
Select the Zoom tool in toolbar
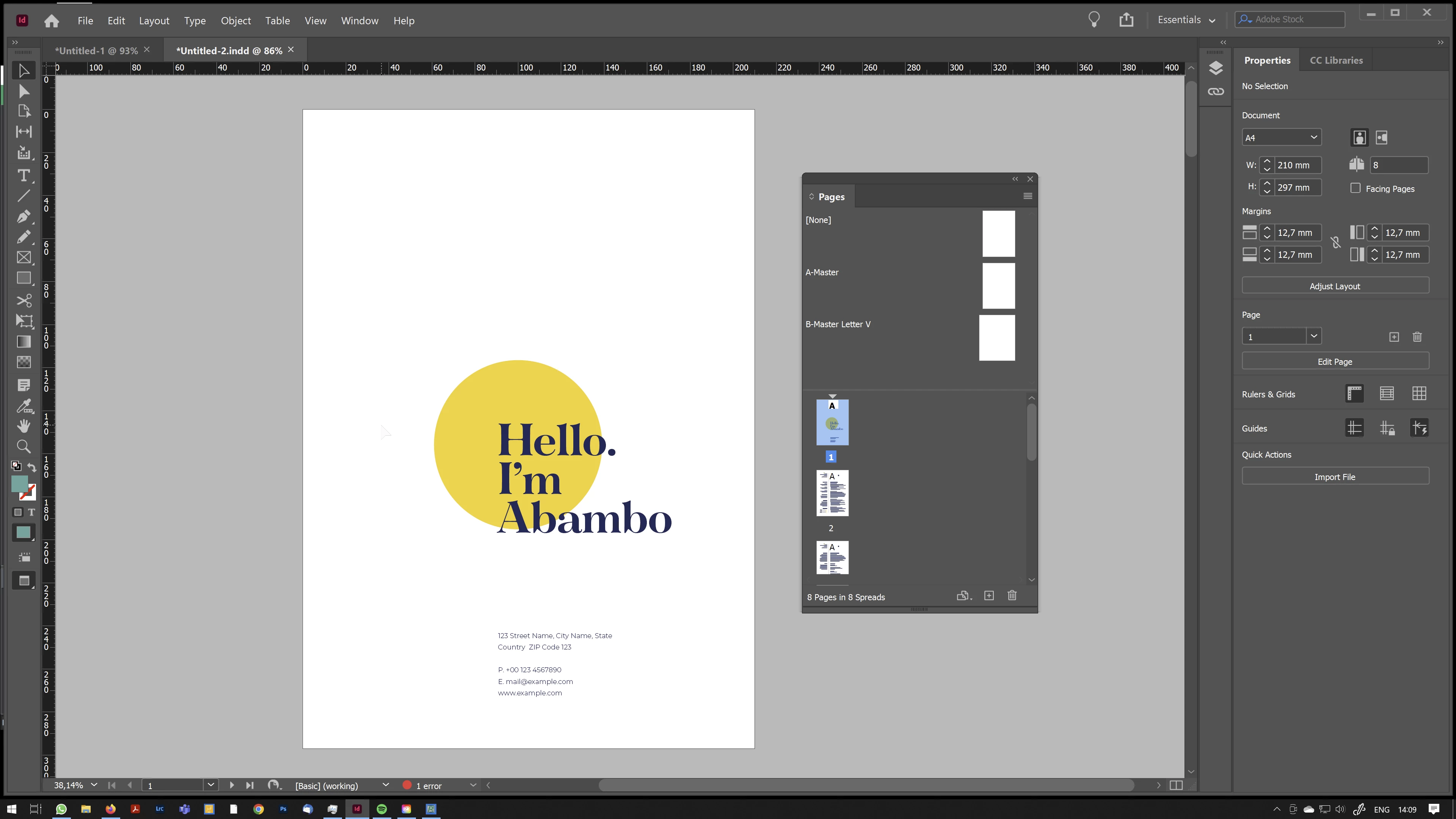24,447
